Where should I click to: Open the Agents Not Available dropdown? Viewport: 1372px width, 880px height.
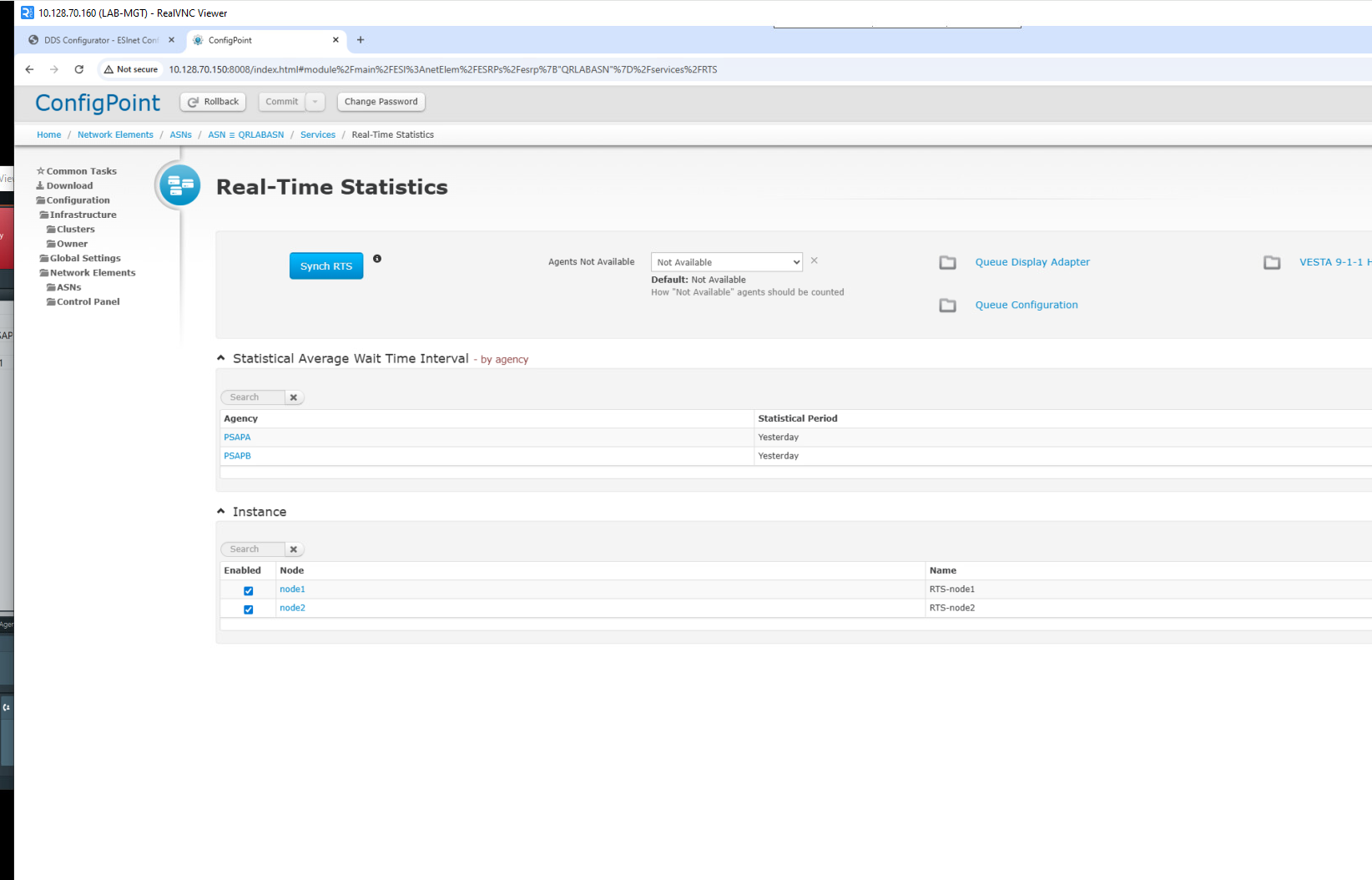pyautogui.click(x=726, y=262)
